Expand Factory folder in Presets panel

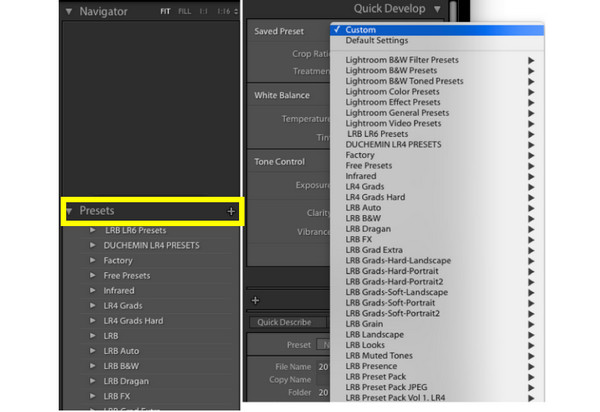pyautogui.click(x=93, y=260)
